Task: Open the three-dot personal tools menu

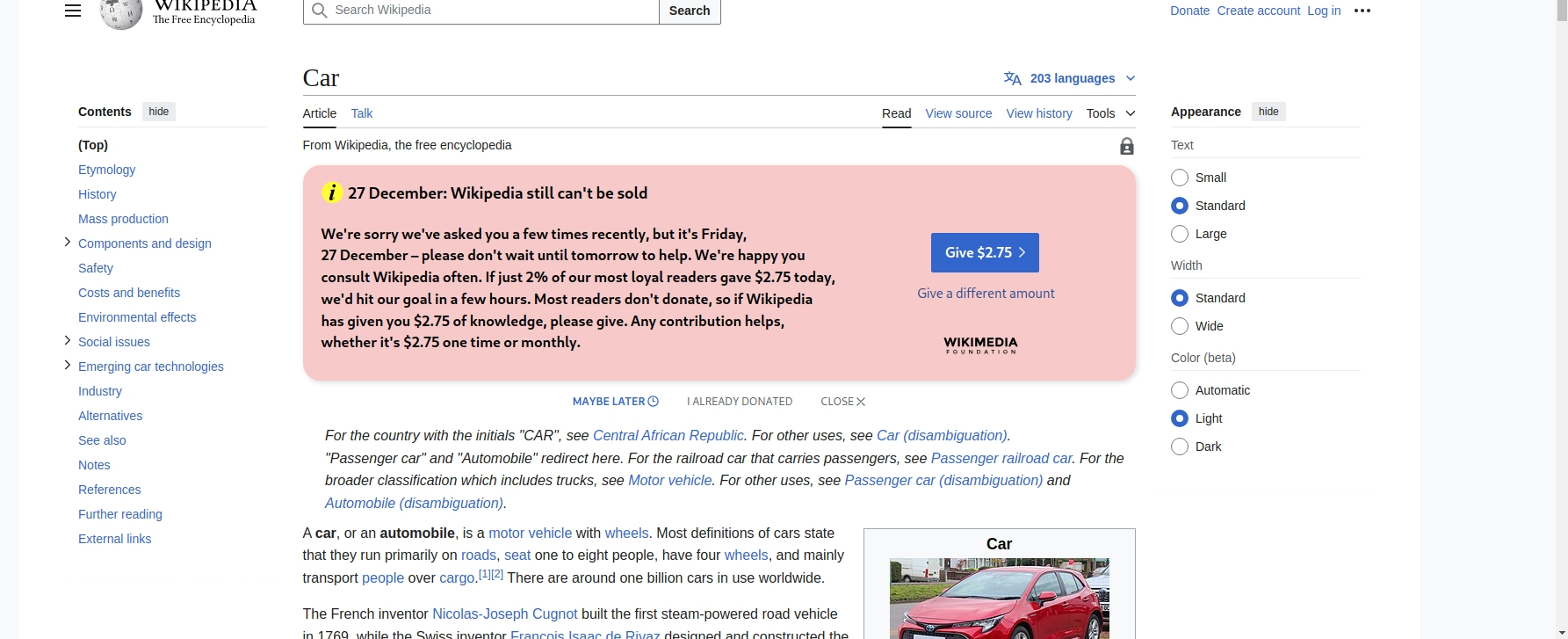Action: click(x=1362, y=11)
